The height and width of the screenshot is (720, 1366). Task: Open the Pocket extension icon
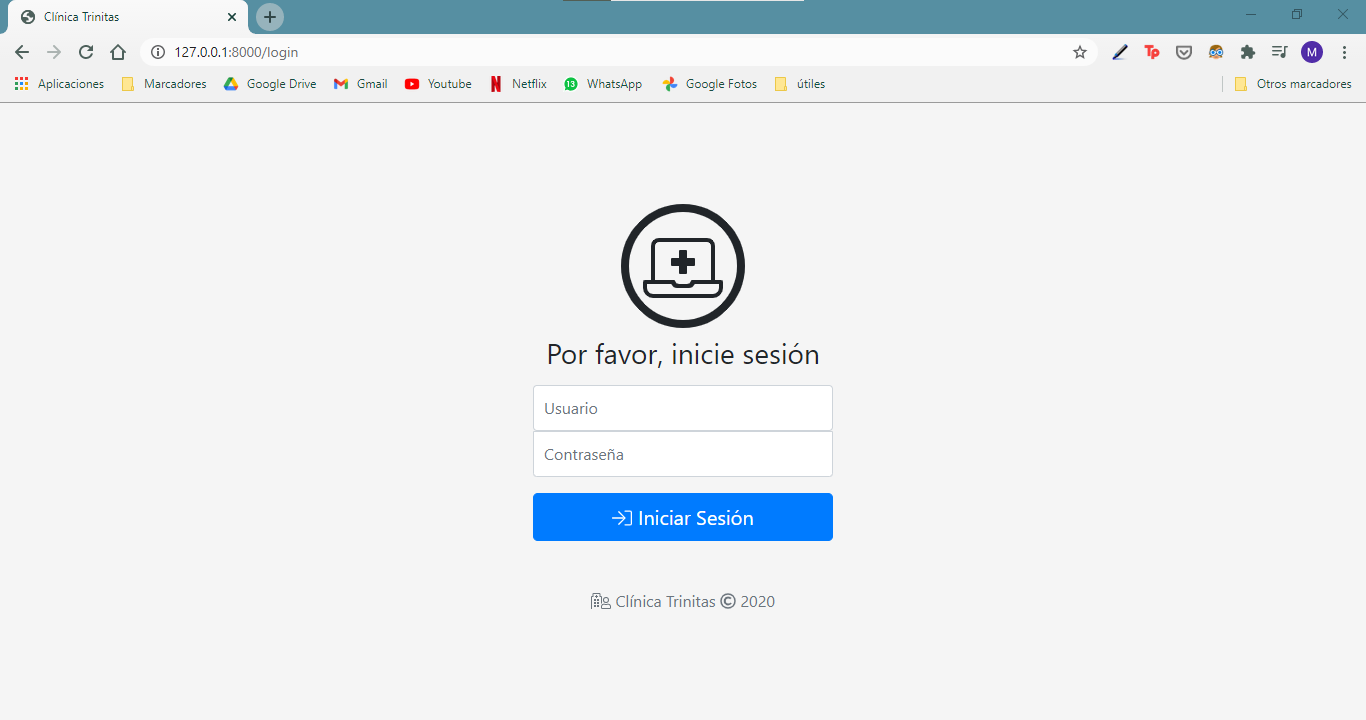1184,52
